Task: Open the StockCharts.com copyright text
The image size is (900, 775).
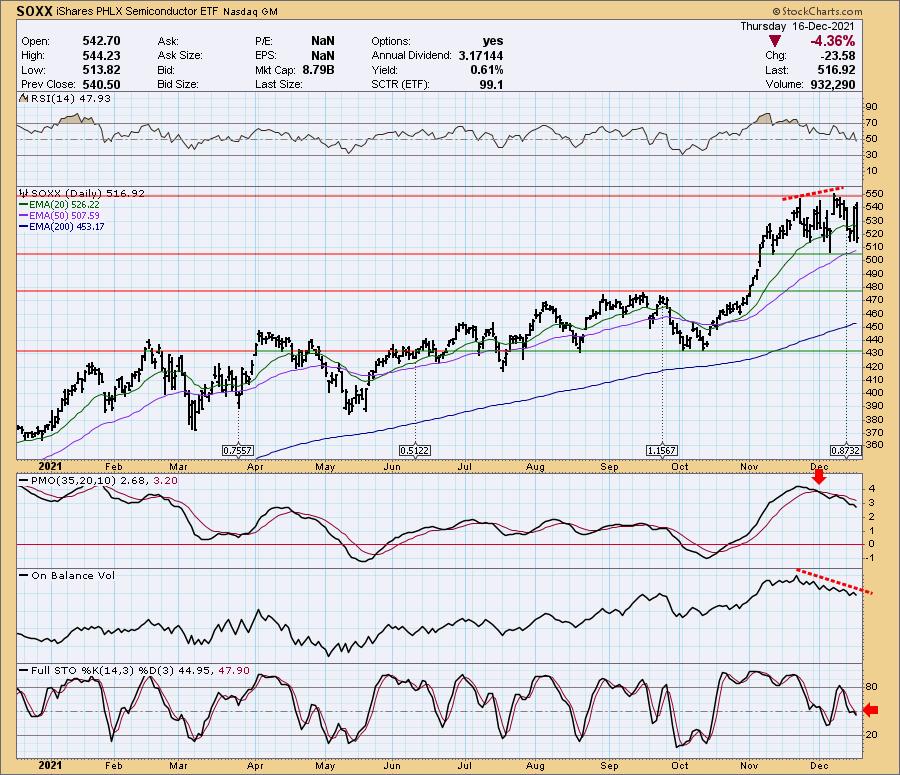Action: click(817, 11)
